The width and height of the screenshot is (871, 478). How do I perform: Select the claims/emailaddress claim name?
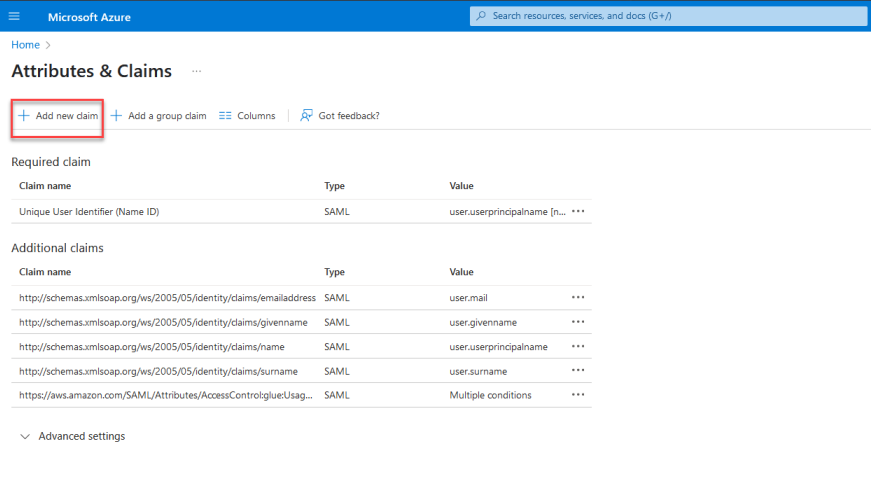(167, 298)
